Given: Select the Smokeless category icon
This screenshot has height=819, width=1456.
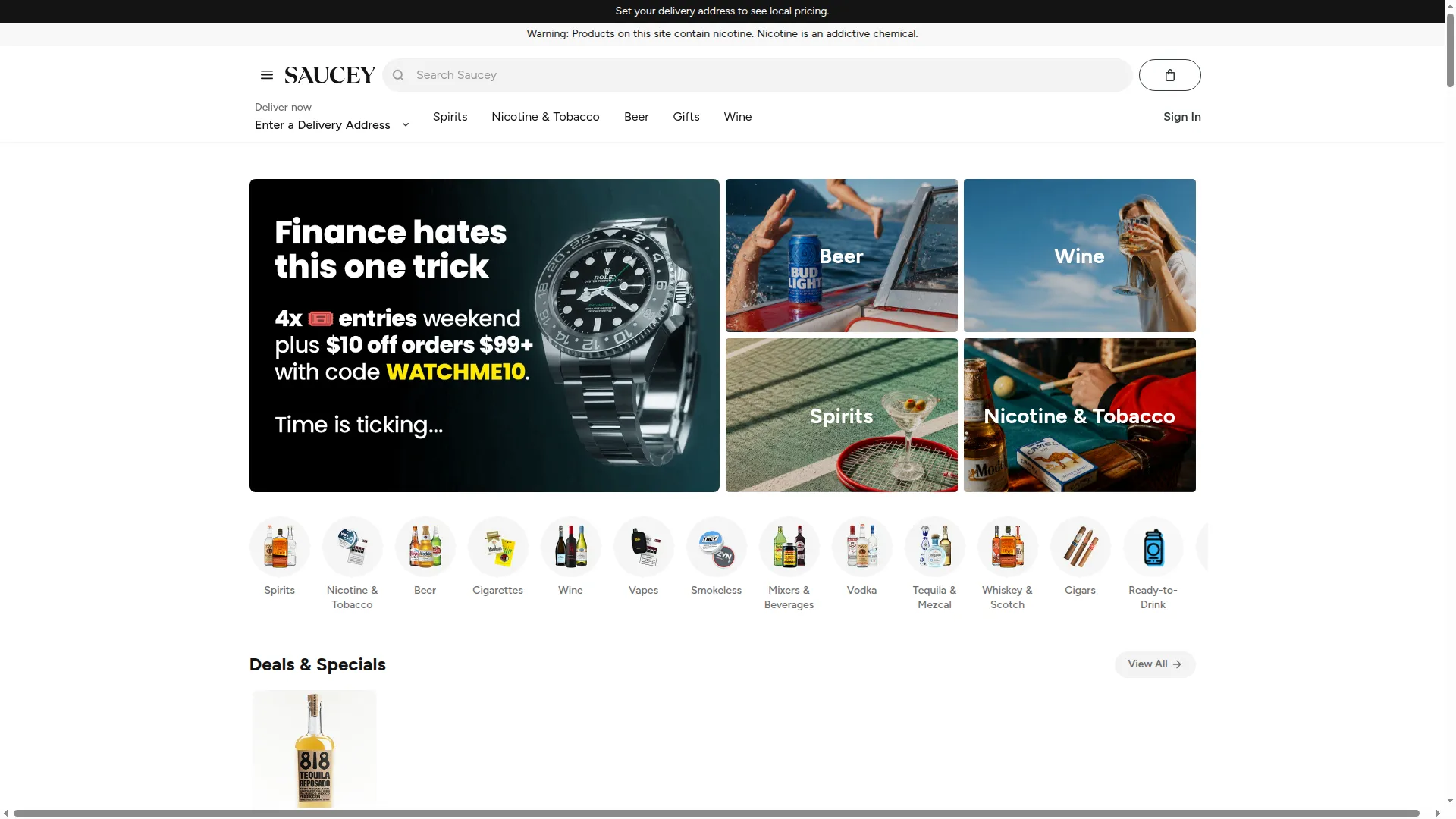Looking at the screenshot, I should 717,547.
